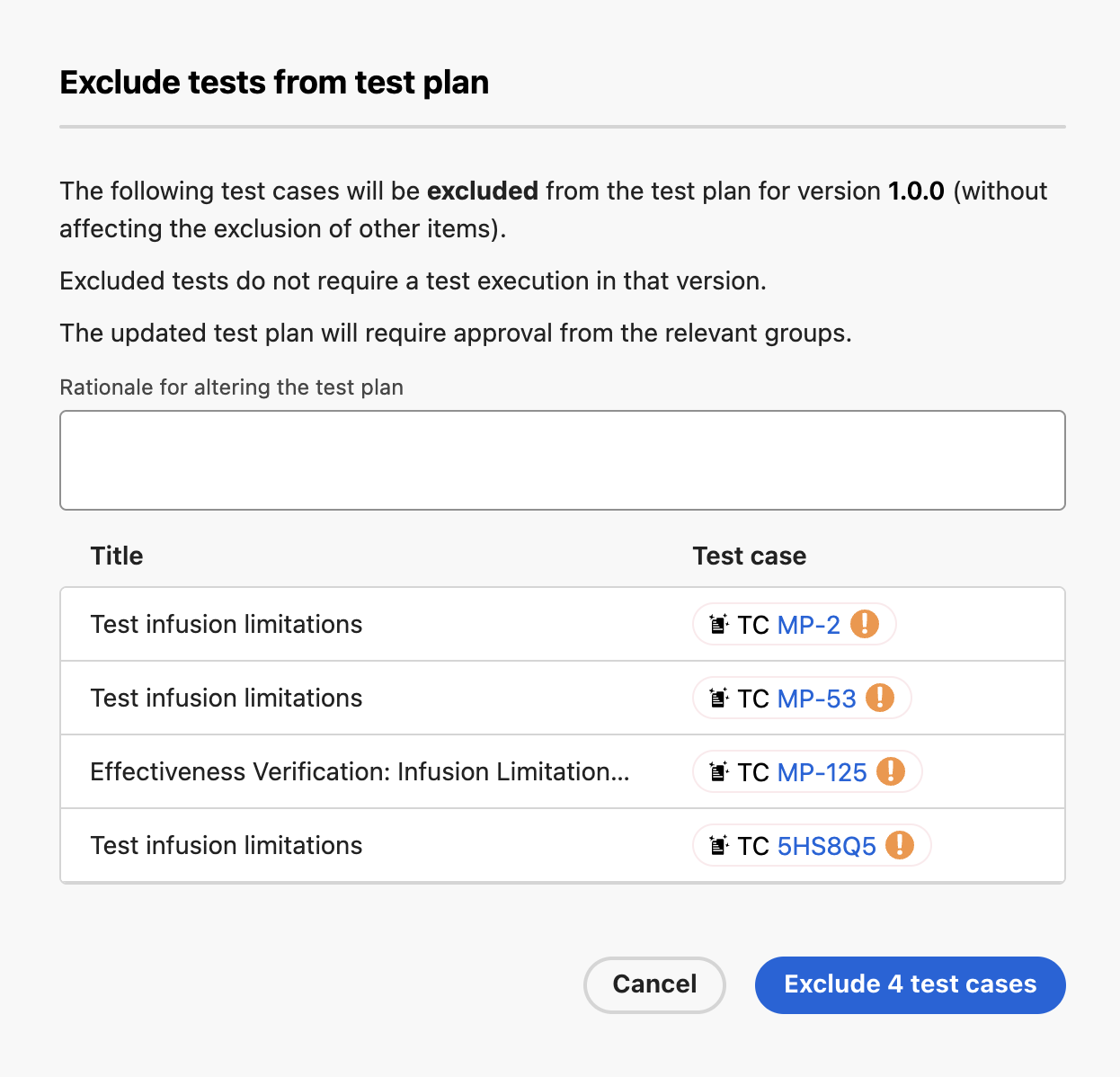Open the MP-125 test case link

tap(822, 772)
